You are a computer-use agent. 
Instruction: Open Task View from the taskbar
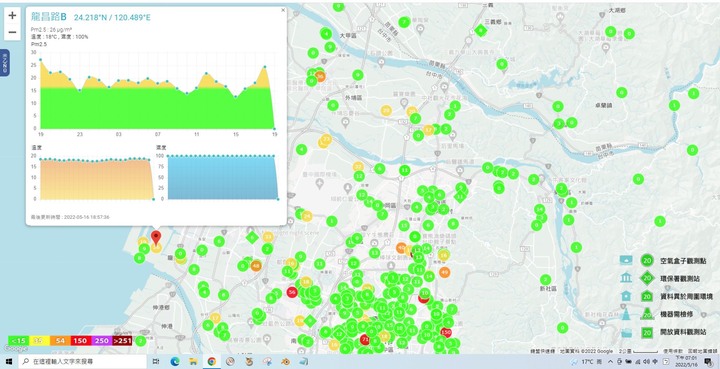coord(156,362)
